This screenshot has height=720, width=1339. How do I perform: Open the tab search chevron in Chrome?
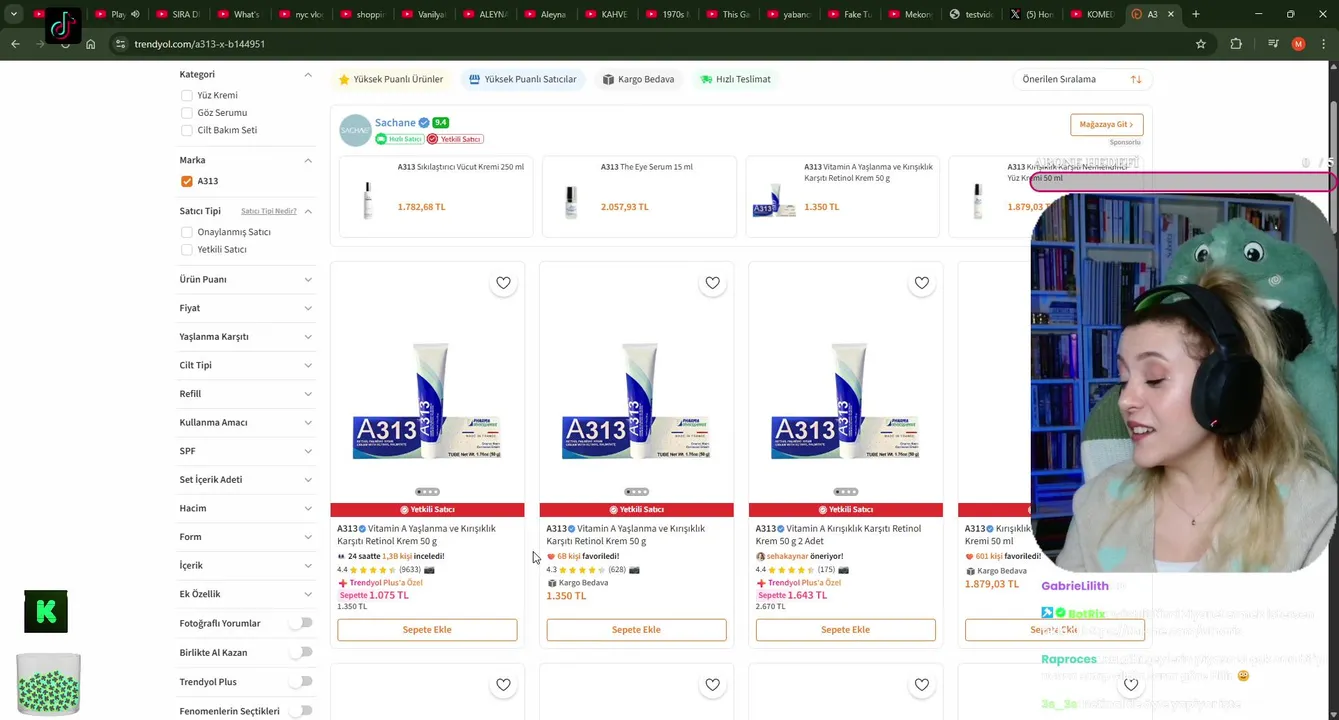(13, 14)
